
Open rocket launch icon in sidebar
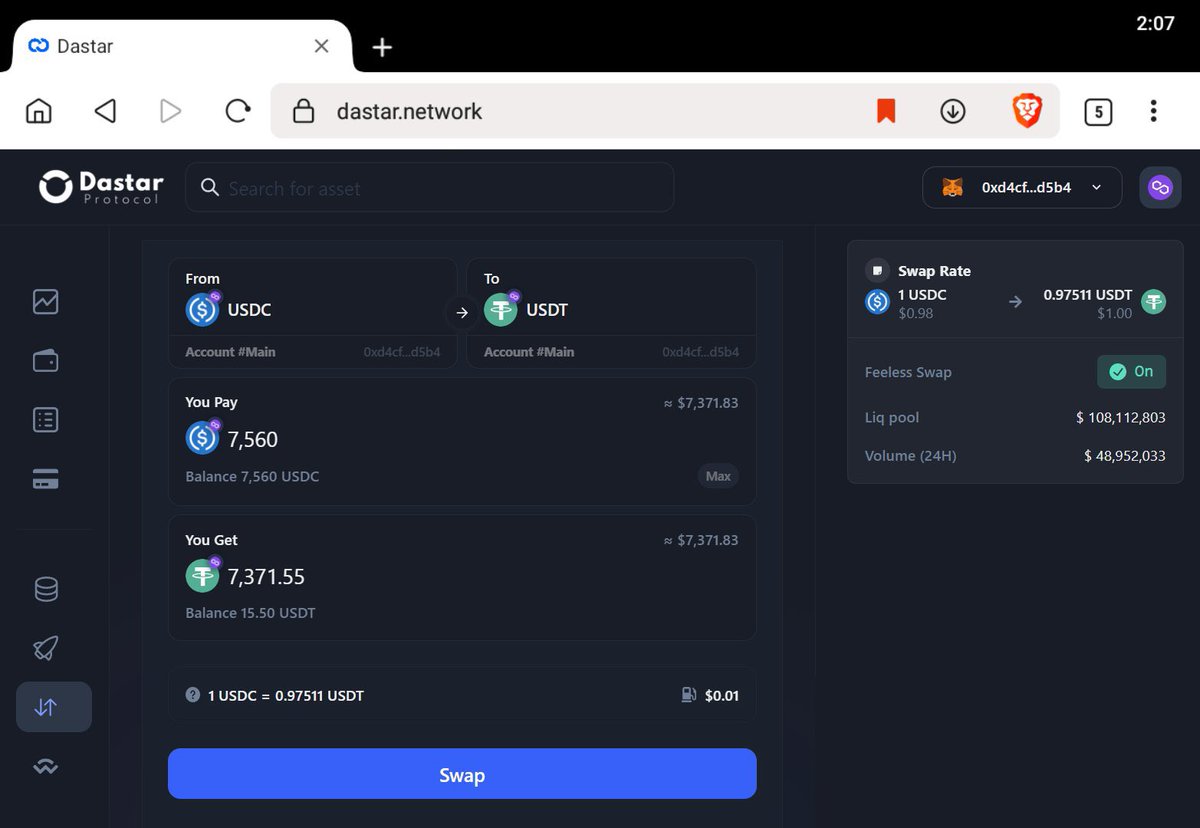click(x=46, y=649)
